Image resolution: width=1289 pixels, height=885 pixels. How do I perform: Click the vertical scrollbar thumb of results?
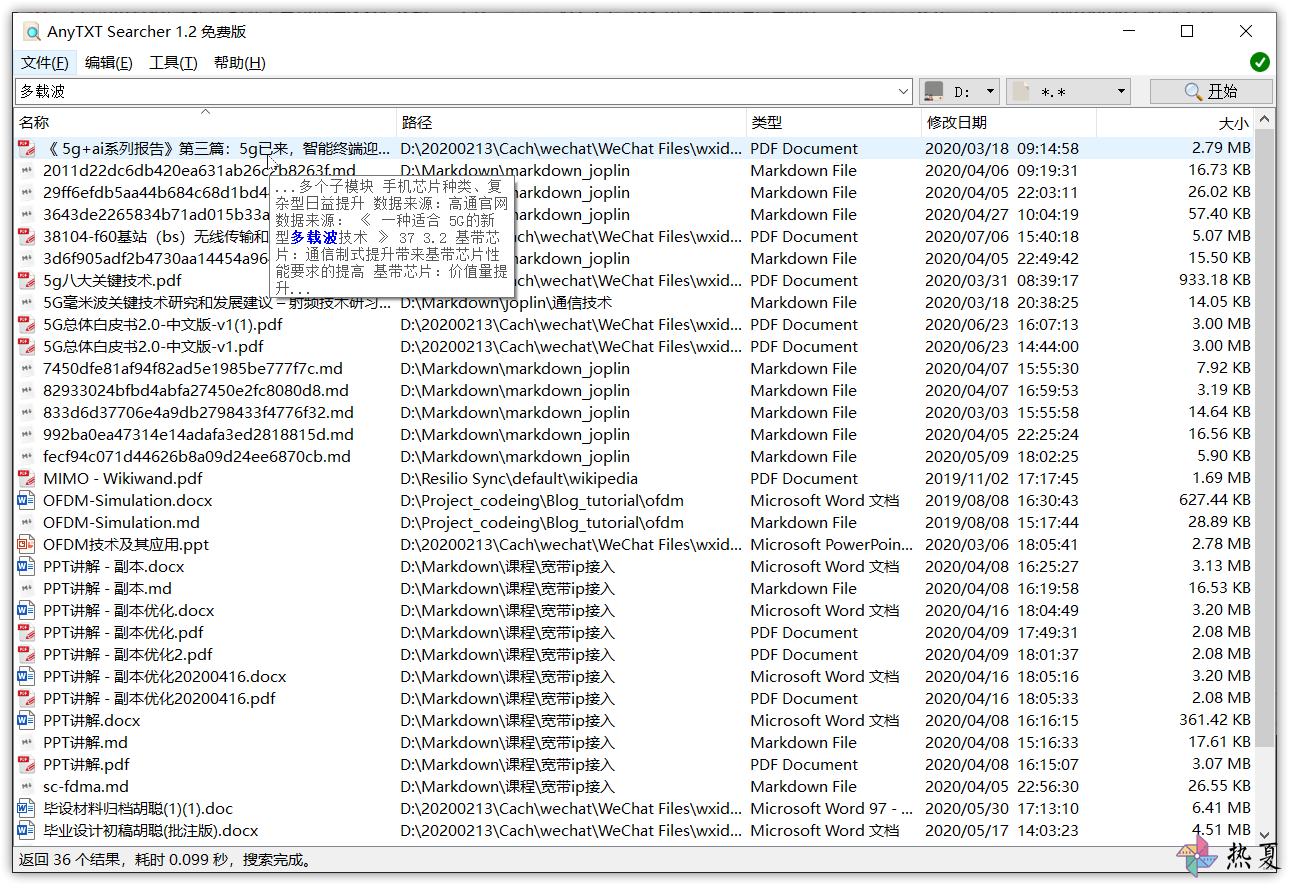tap(1266, 437)
